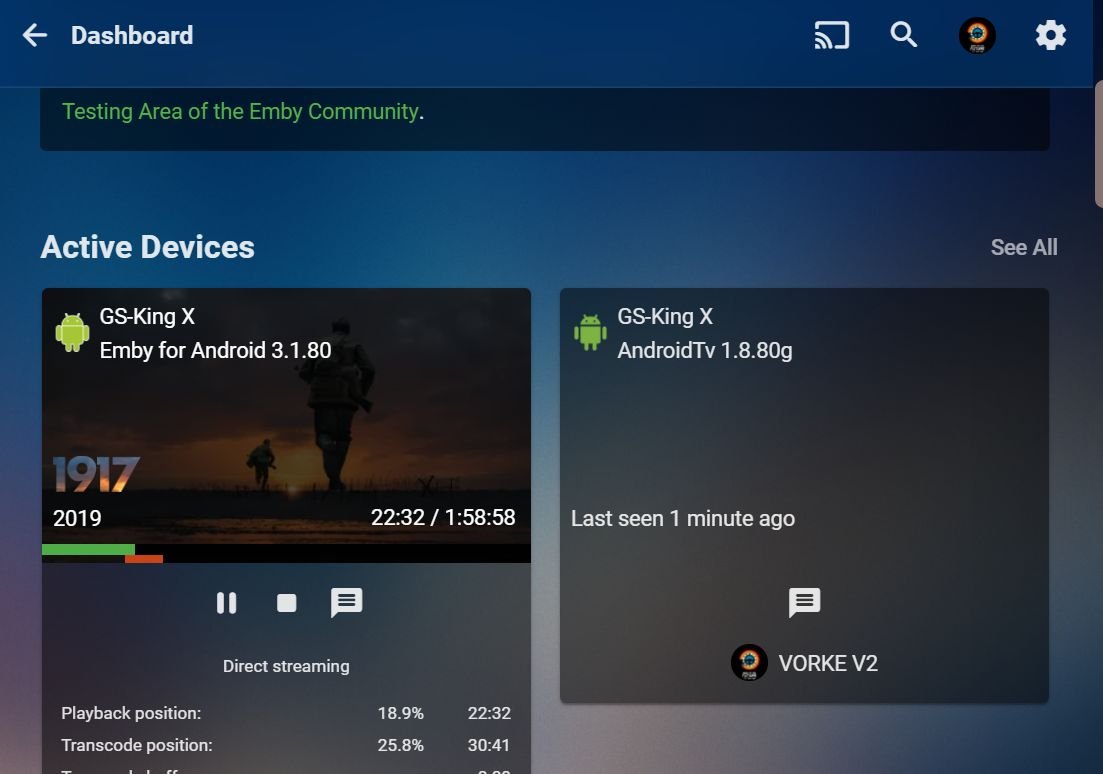1103x774 pixels.
Task: Click the VORKE V2 user name
Action: click(828, 664)
